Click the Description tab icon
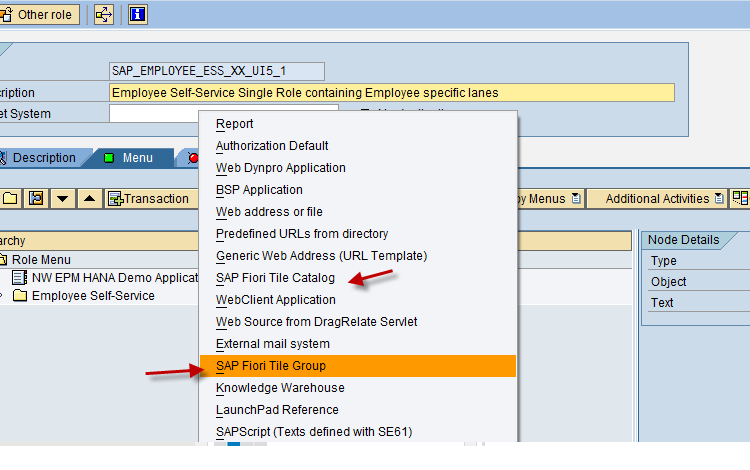Image resolution: width=750 pixels, height=470 pixels. pyautogui.click(x=3, y=158)
